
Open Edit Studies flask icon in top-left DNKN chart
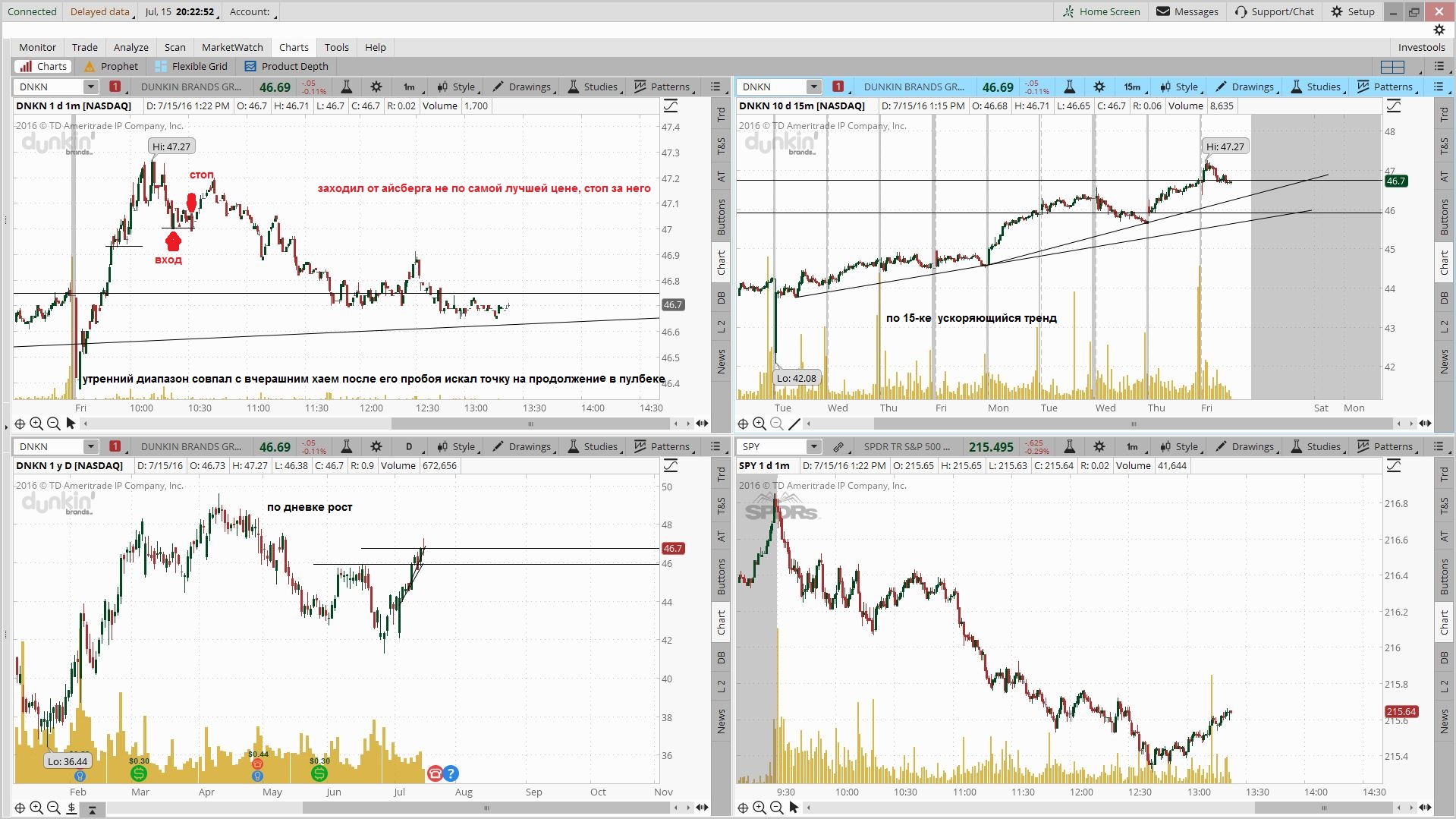(346, 87)
